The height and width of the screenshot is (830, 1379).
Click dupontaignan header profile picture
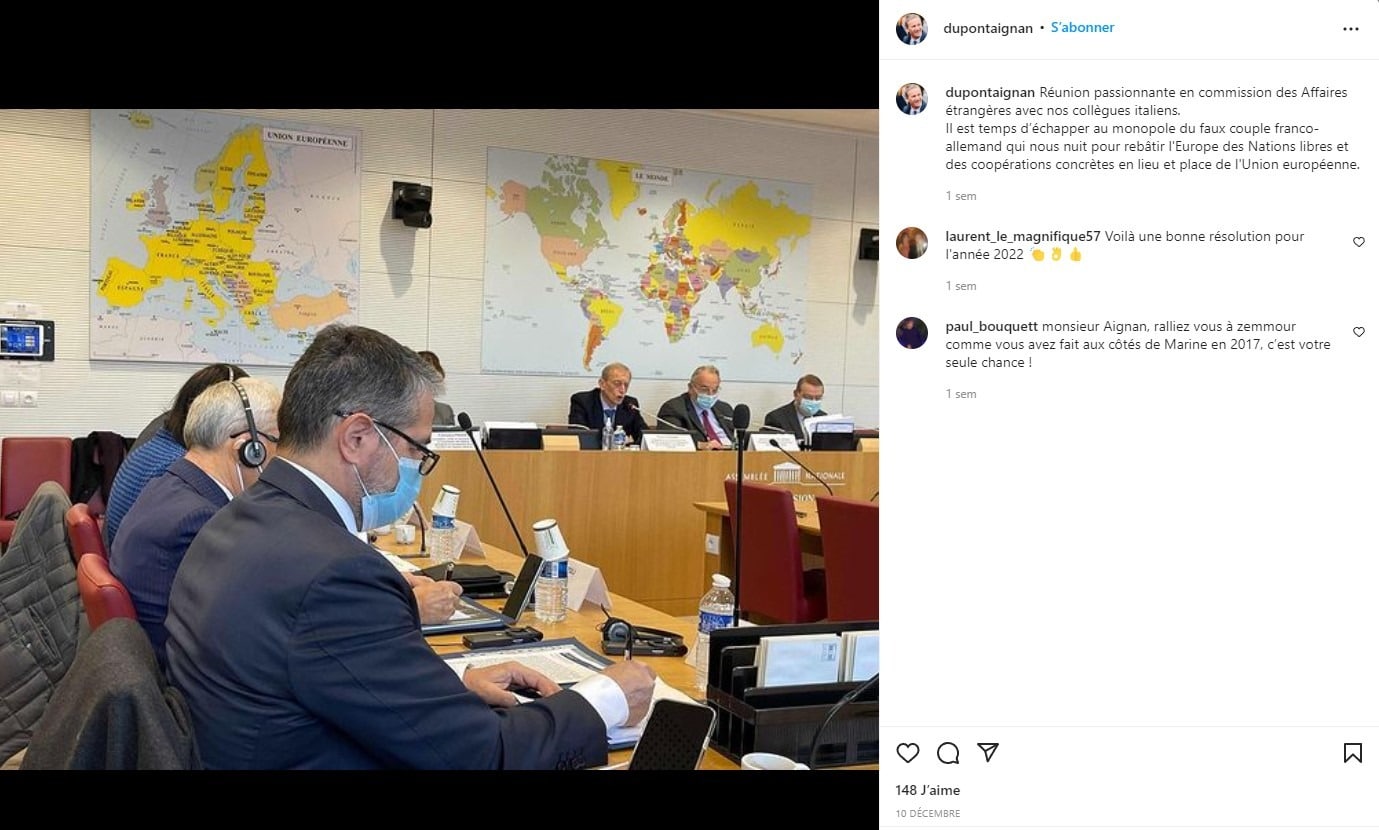(911, 29)
